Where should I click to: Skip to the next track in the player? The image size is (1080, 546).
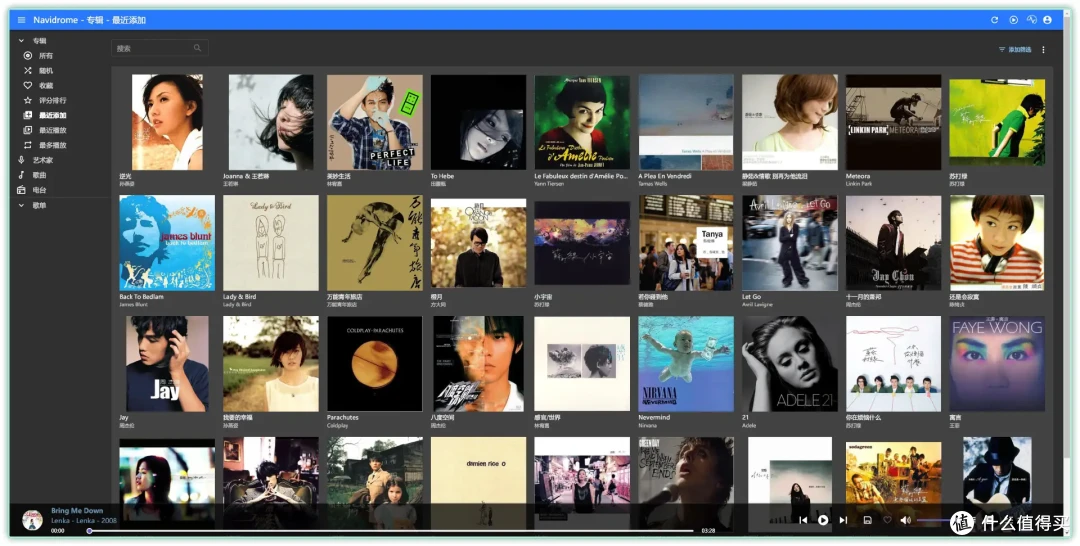click(843, 521)
